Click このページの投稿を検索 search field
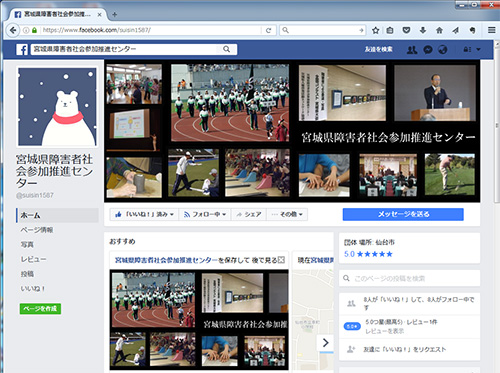The image size is (500, 373). 410,278
